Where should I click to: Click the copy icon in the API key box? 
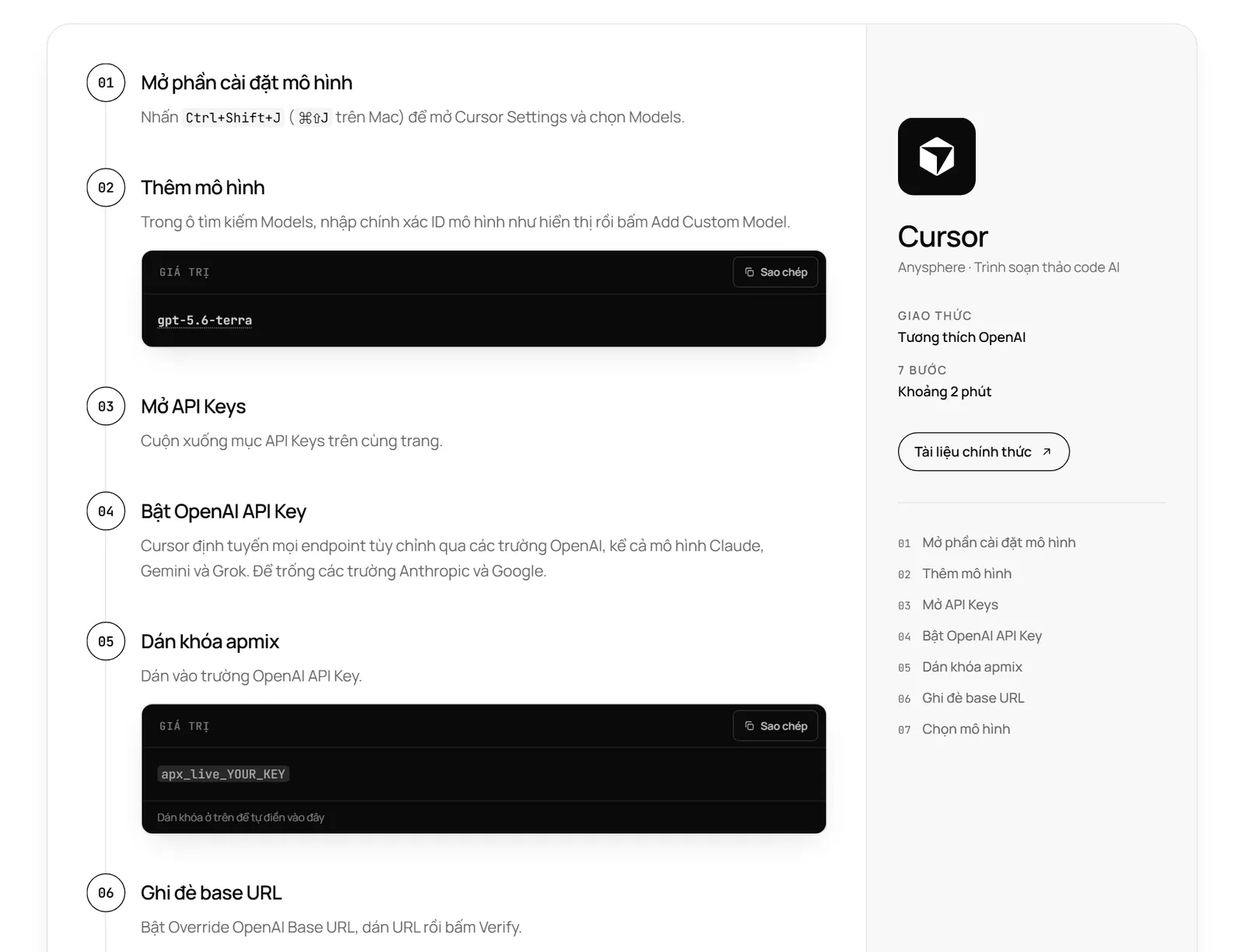(x=750, y=726)
